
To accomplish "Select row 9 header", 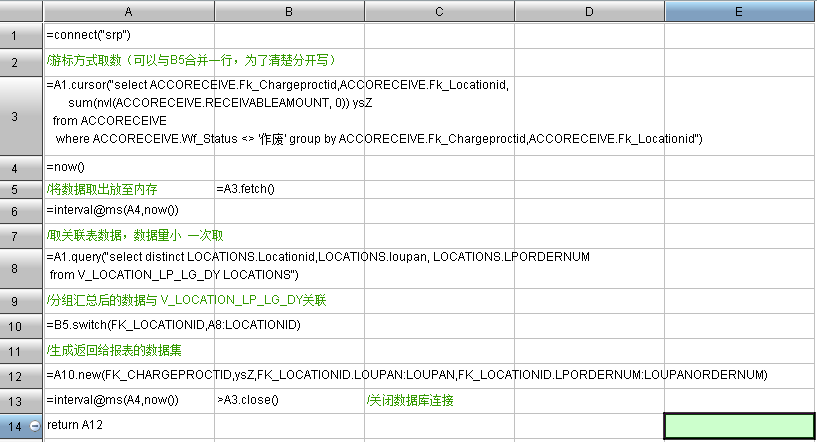I will point(21,301).
